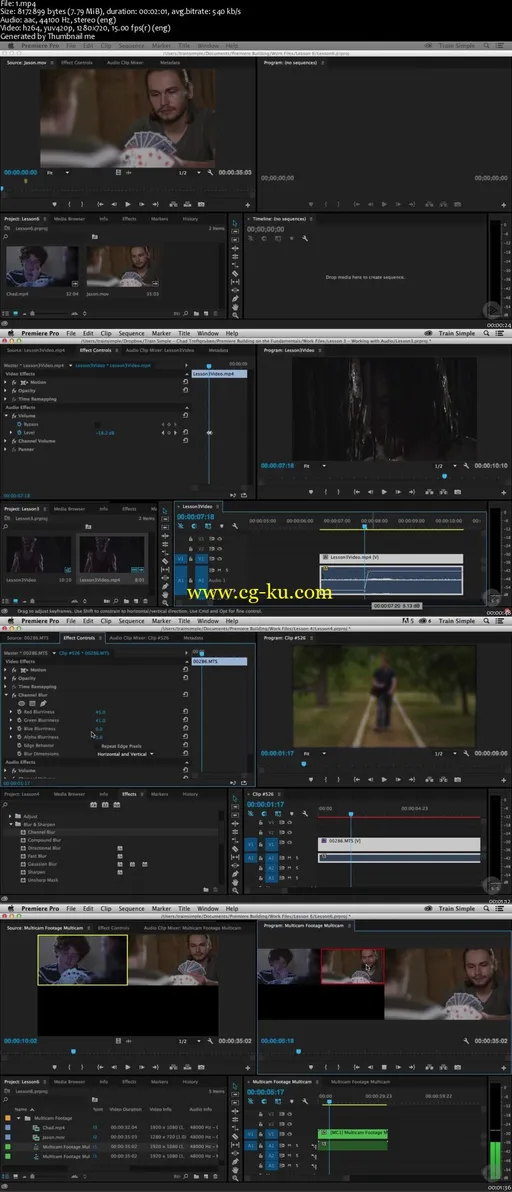
Task: Collapse the Blur & Sharpen effects folder
Action: pyautogui.click(x=11, y=824)
